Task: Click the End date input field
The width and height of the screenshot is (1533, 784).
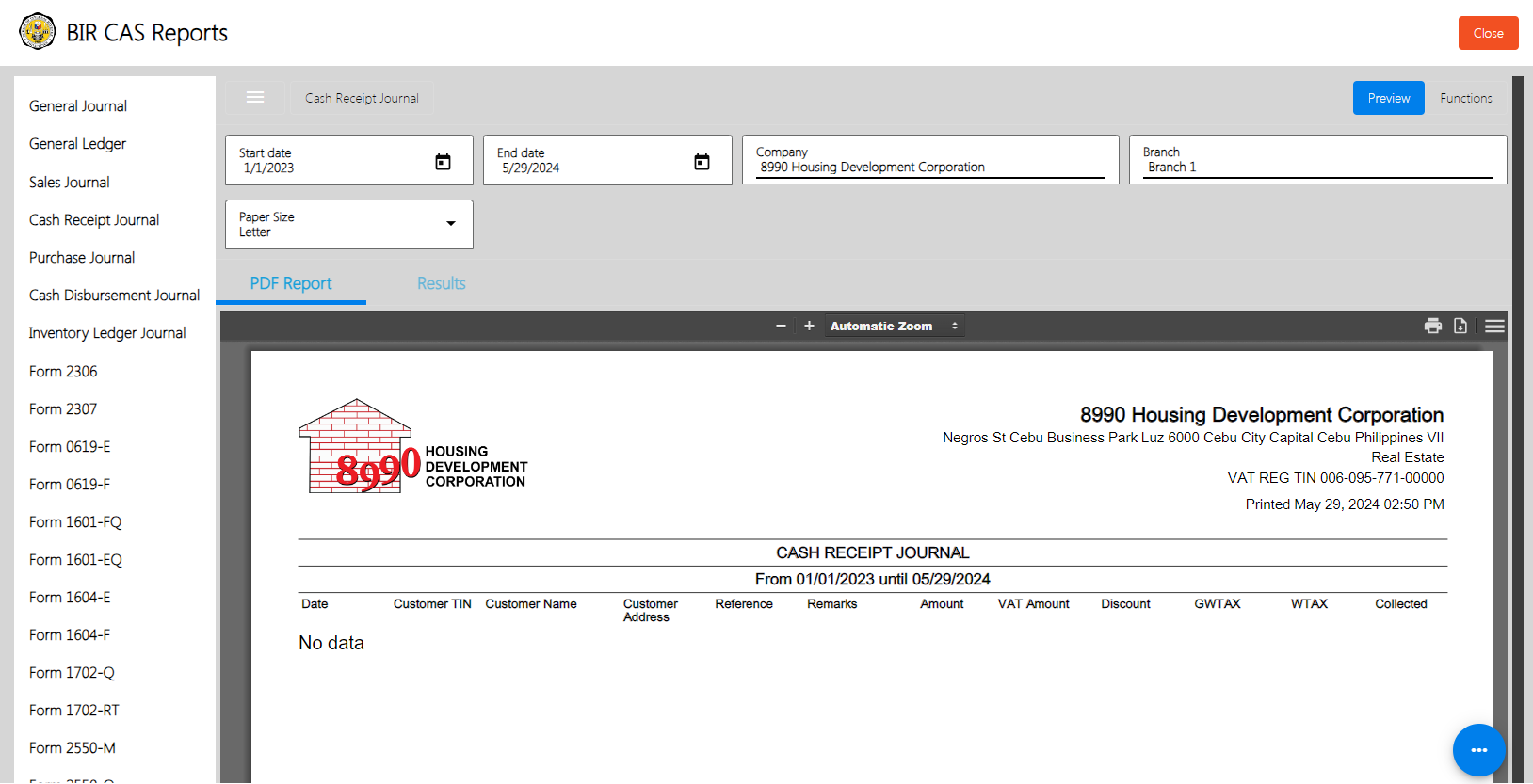Action: [607, 160]
